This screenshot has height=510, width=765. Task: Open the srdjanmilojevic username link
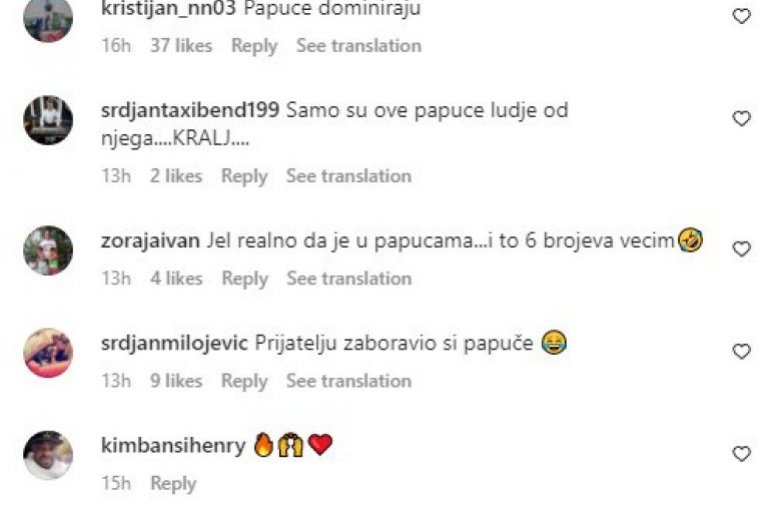point(175,344)
